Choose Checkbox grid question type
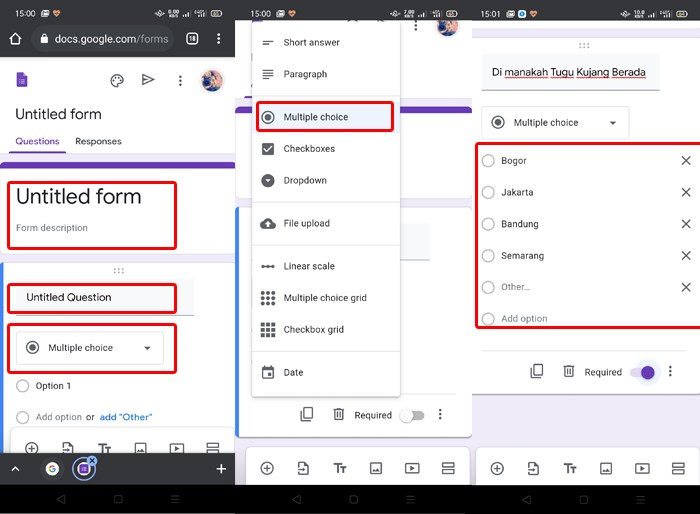 pos(325,330)
